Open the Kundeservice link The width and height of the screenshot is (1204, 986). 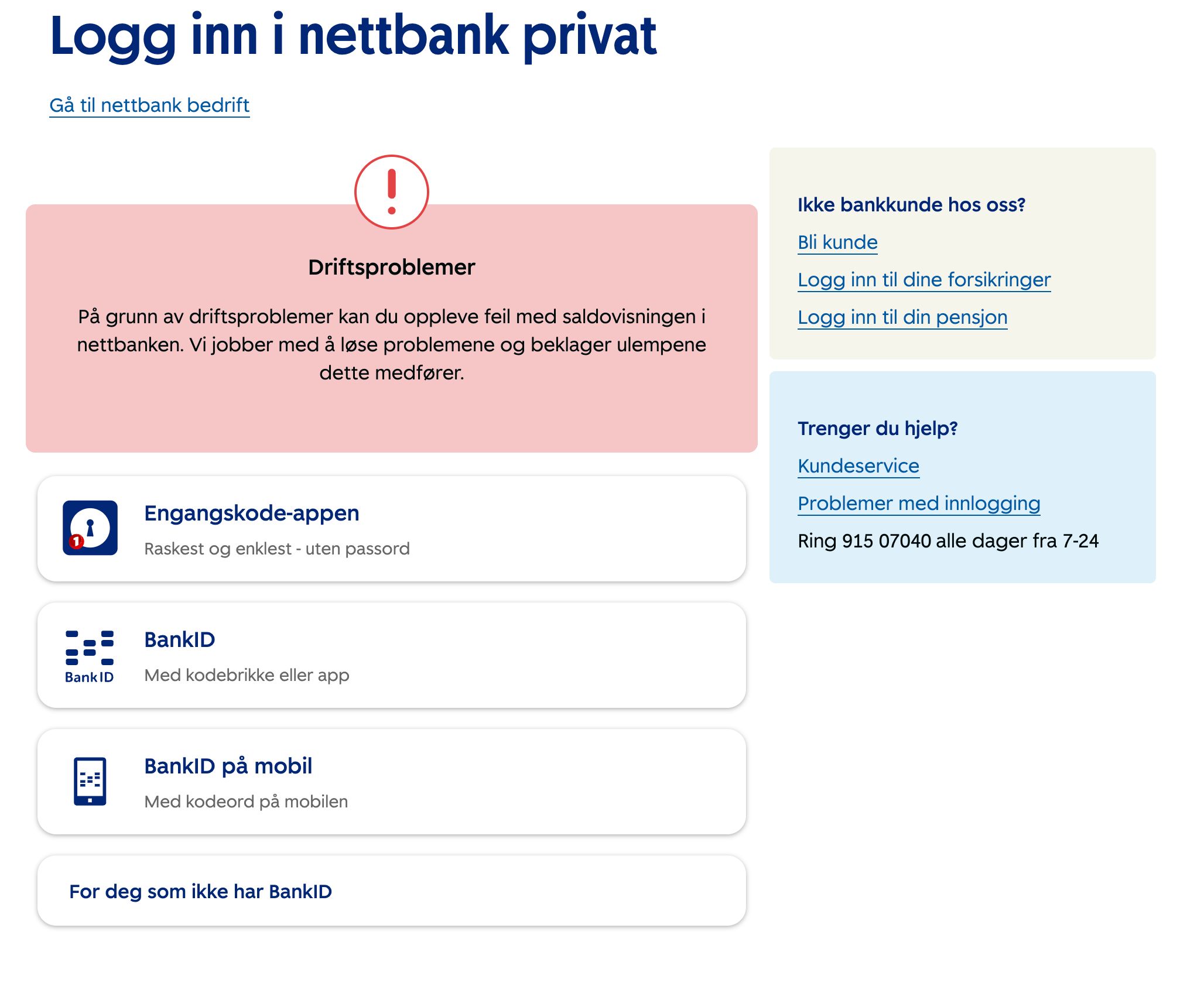(x=858, y=466)
